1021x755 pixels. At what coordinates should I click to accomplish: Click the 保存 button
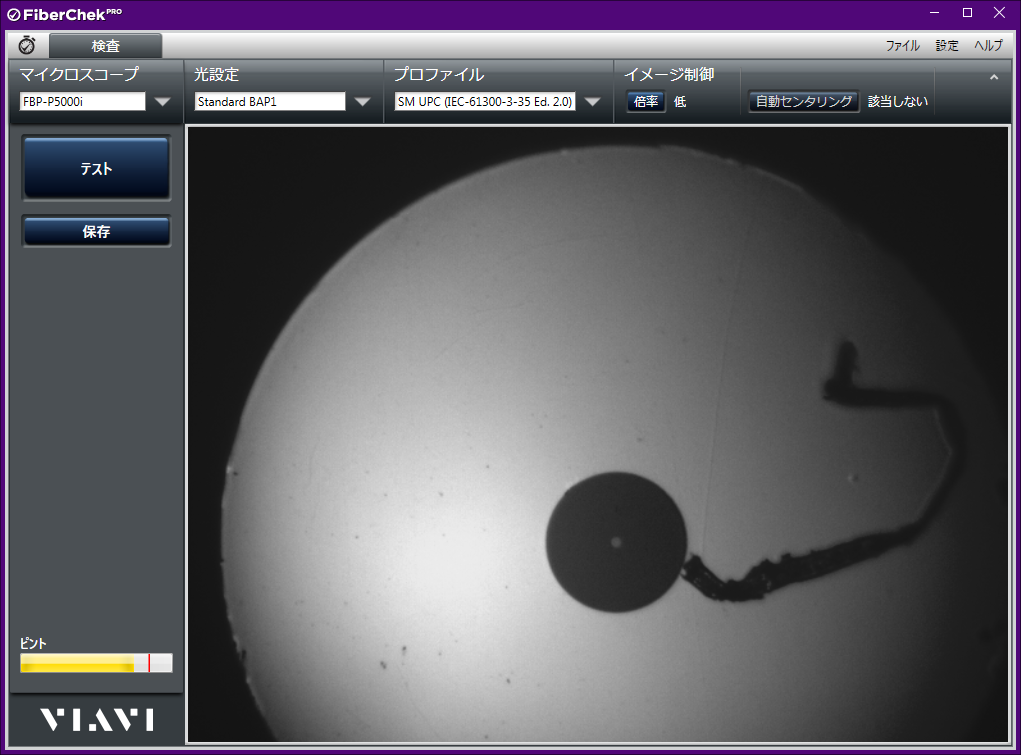[x=96, y=231]
